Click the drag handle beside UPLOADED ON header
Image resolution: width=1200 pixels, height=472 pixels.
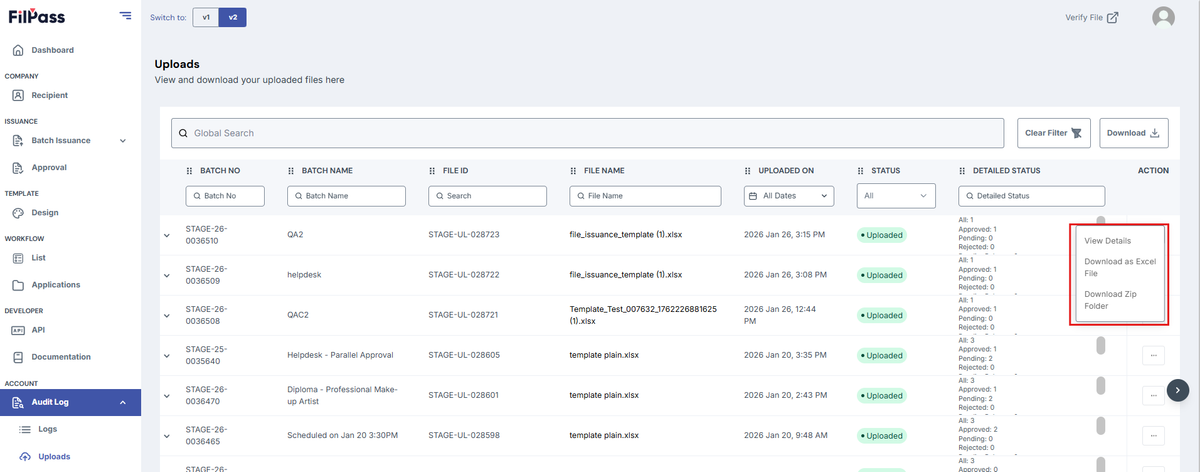click(x=749, y=171)
